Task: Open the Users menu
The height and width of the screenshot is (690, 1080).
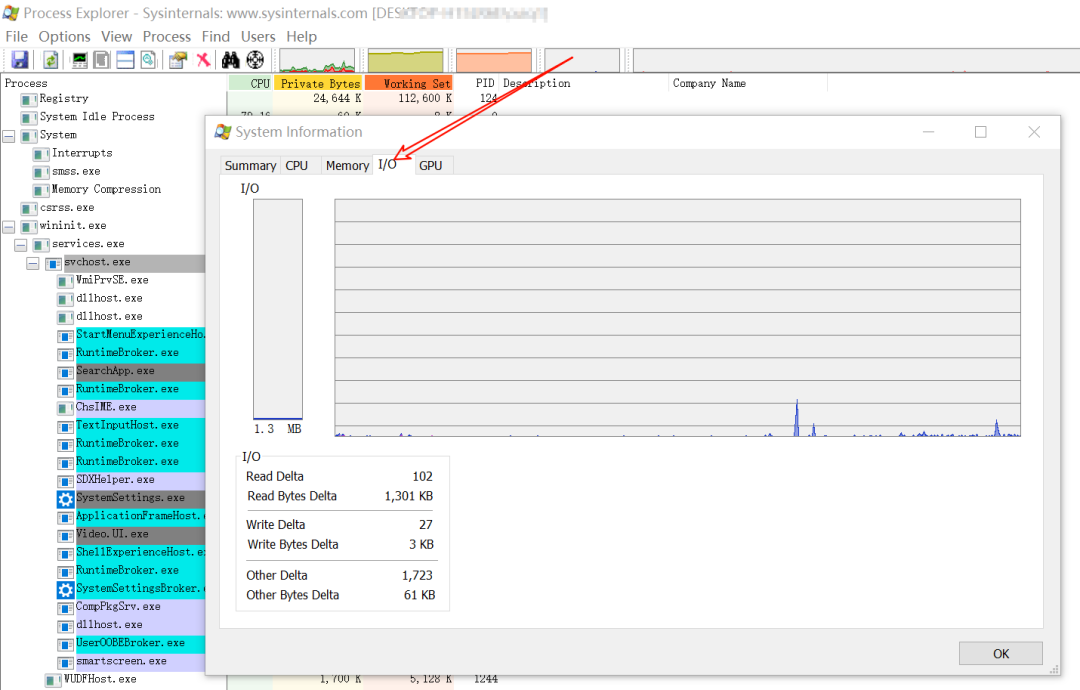Action: [x=258, y=36]
